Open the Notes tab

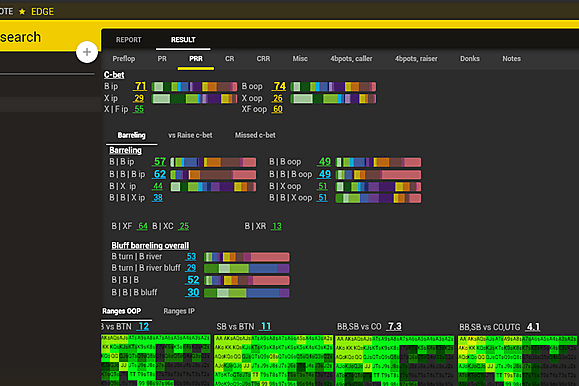(x=511, y=59)
